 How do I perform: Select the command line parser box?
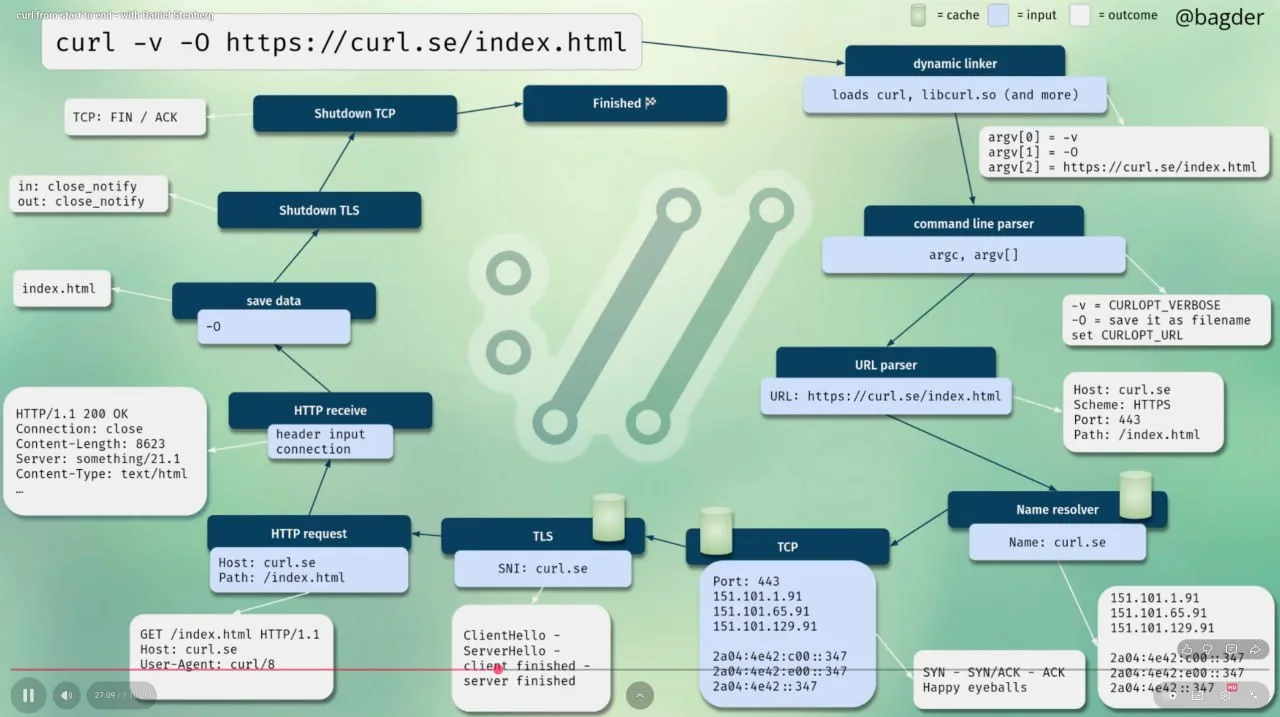click(x=974, y=223)
